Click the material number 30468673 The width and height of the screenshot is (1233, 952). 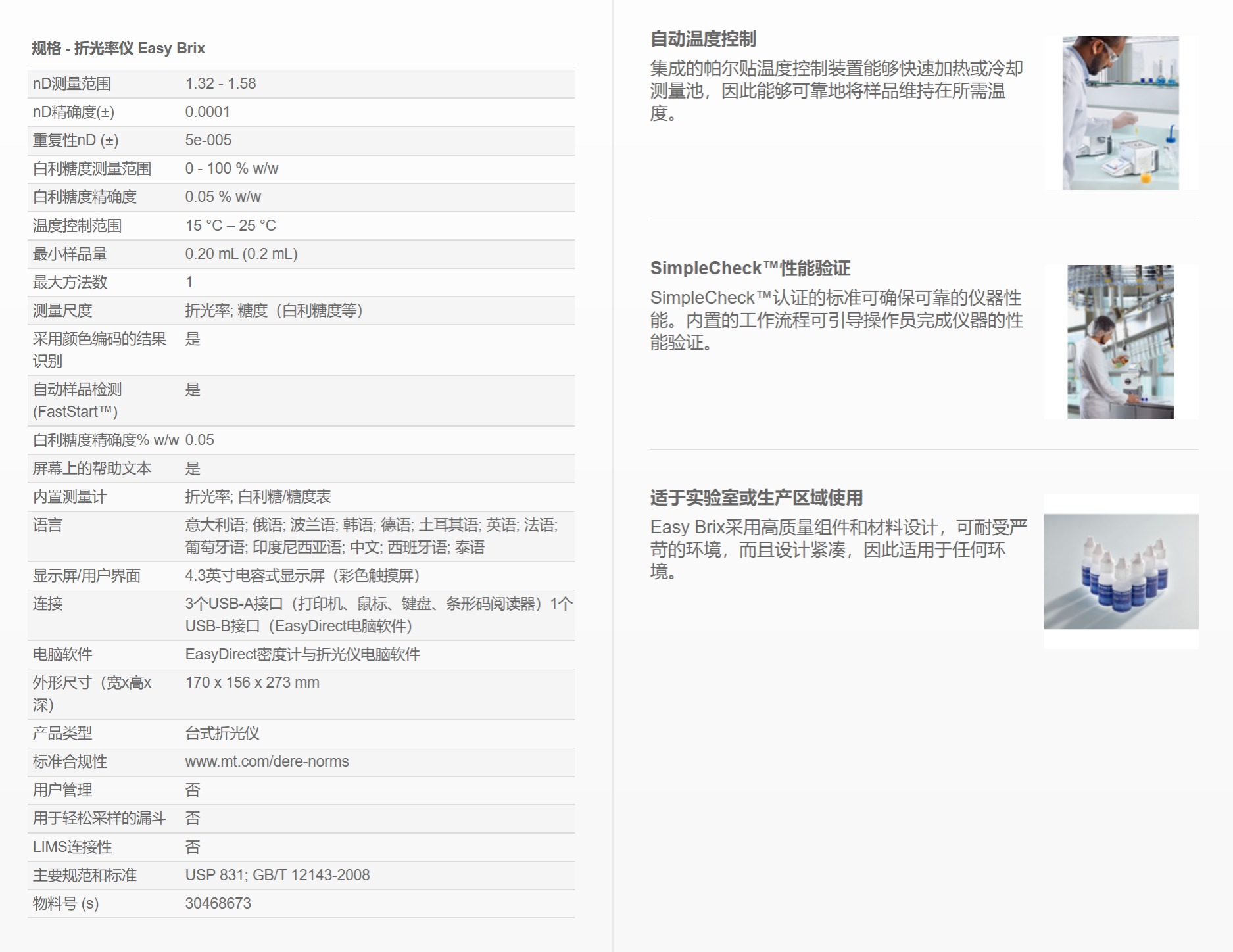218,903
